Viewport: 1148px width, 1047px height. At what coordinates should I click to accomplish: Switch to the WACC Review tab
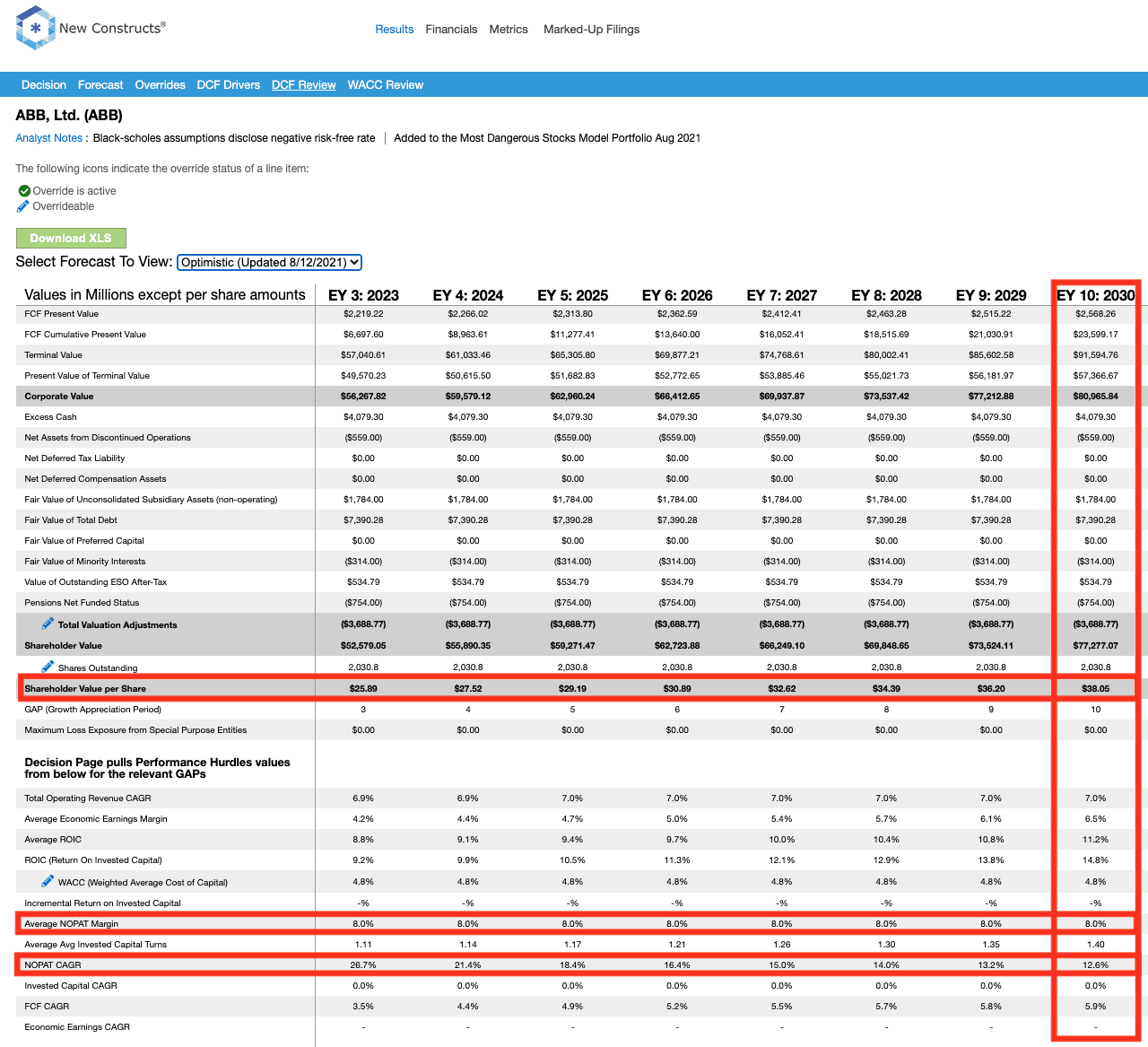[385, 85]
